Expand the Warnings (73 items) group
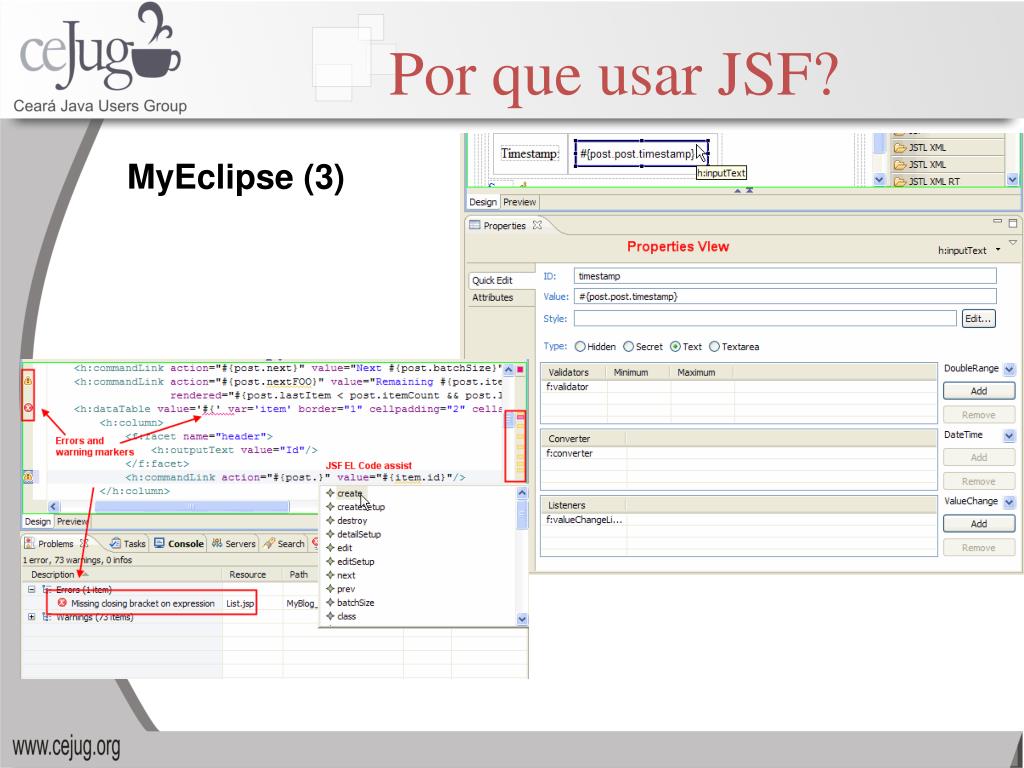Screen dimensions: 1024x768 pyautogui.click(x=31, y=617)
